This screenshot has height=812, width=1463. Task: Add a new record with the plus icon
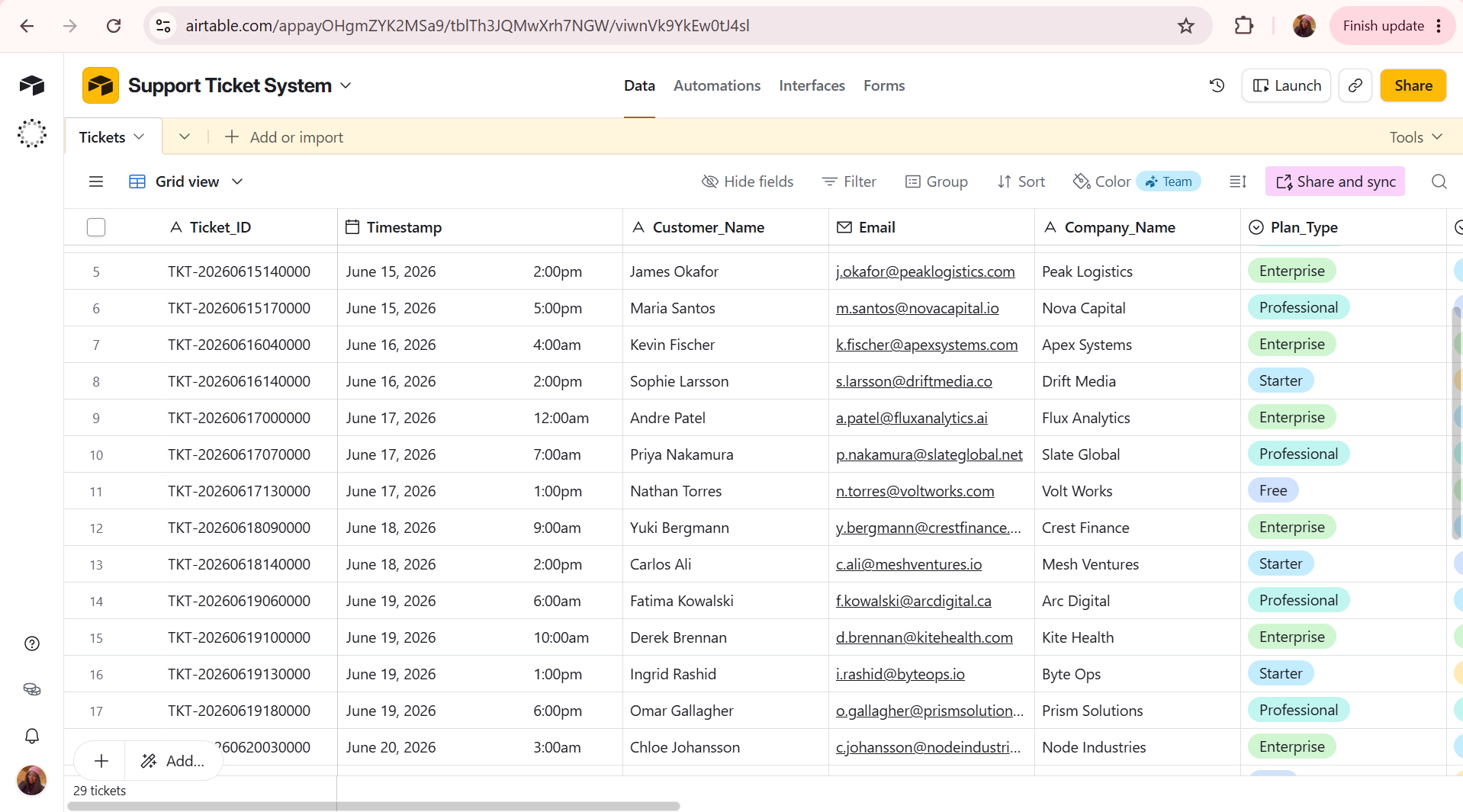[101, 761]
